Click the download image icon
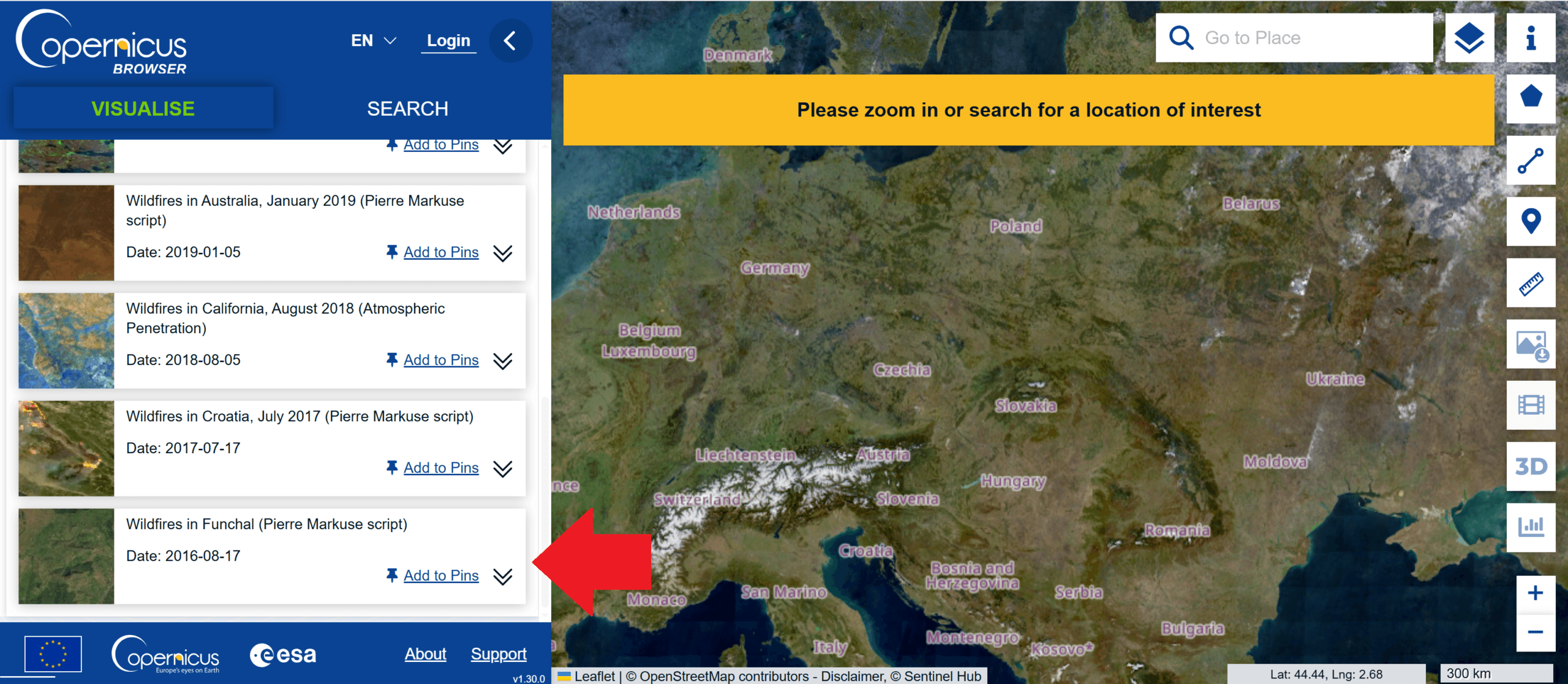1568x684 pixels. 1530,344
